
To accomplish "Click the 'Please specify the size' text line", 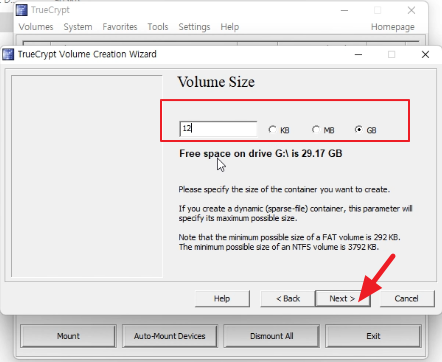I will 284,189.
